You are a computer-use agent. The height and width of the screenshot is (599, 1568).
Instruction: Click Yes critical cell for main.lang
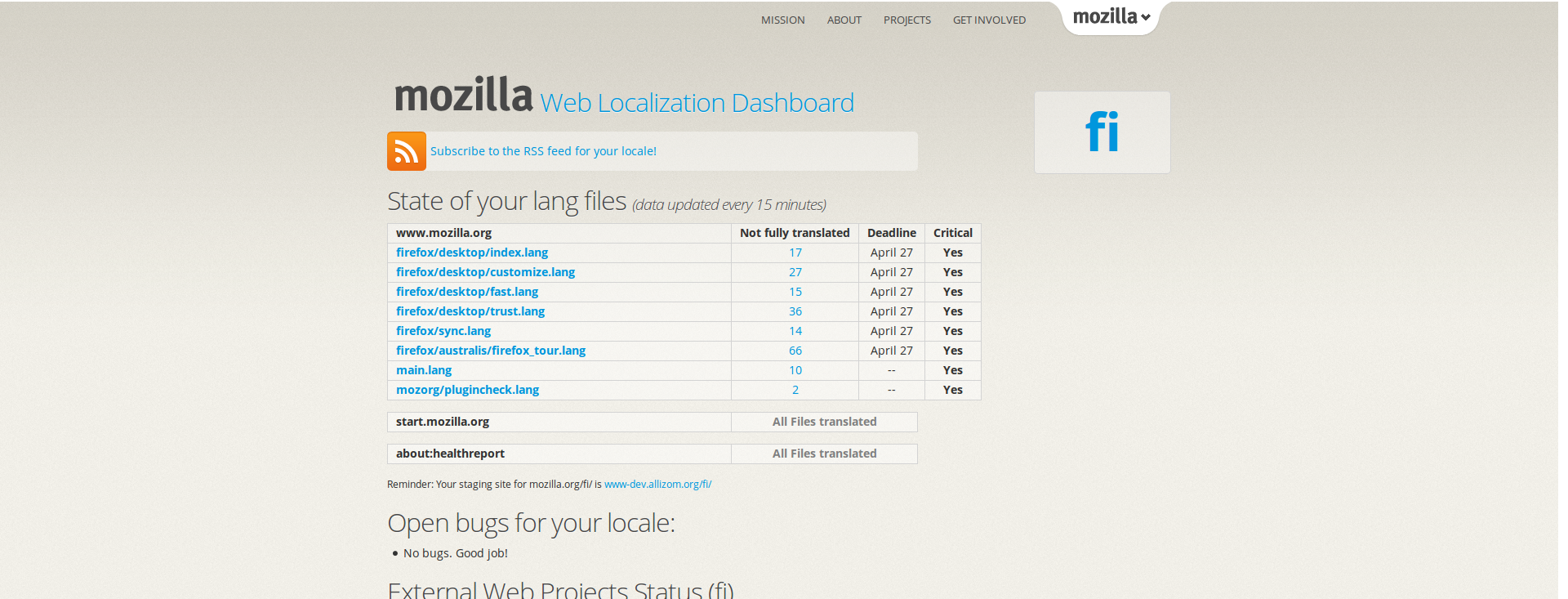click(953, 370)
